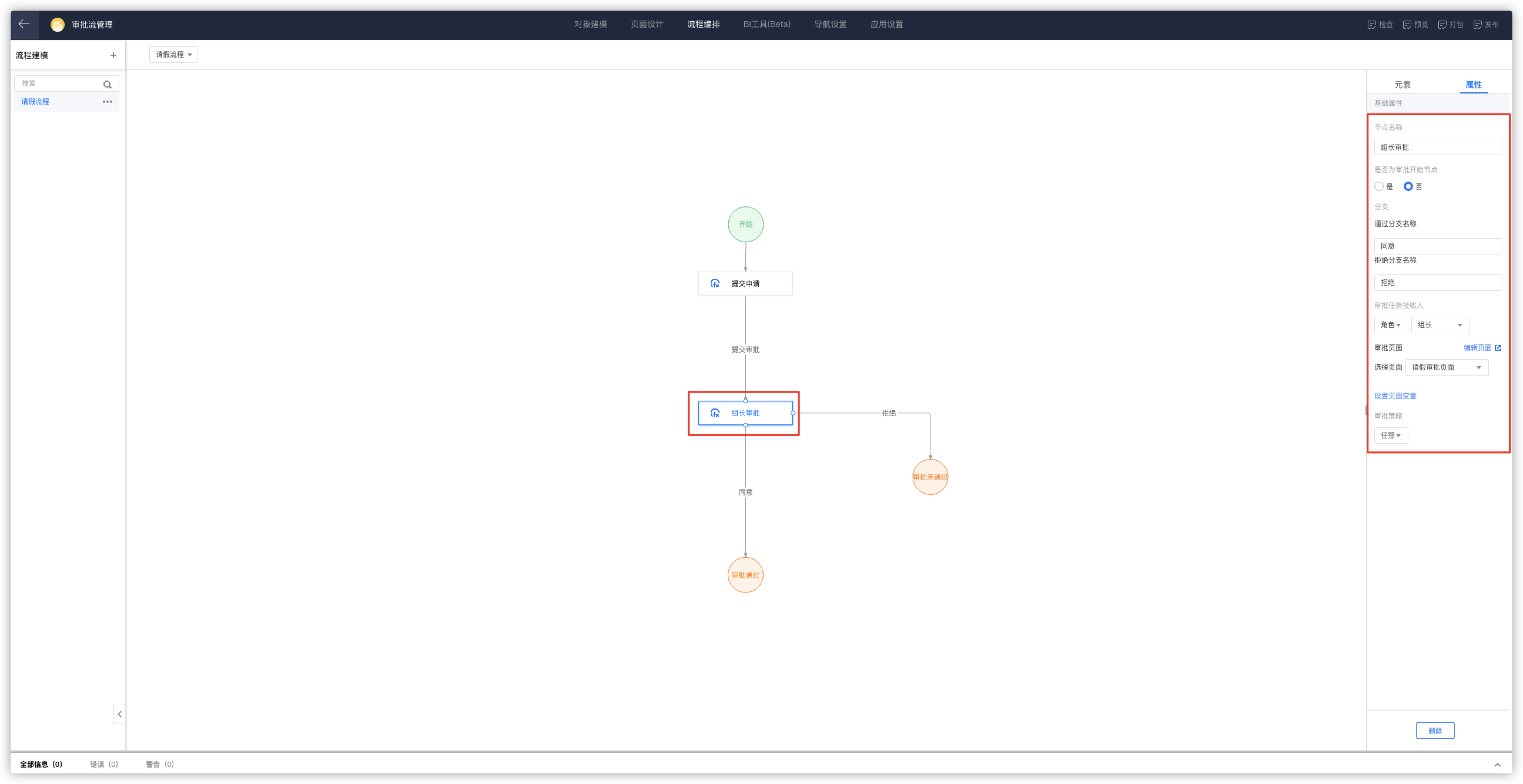Click the 编辑页面 link

(x=1477, y=348)
